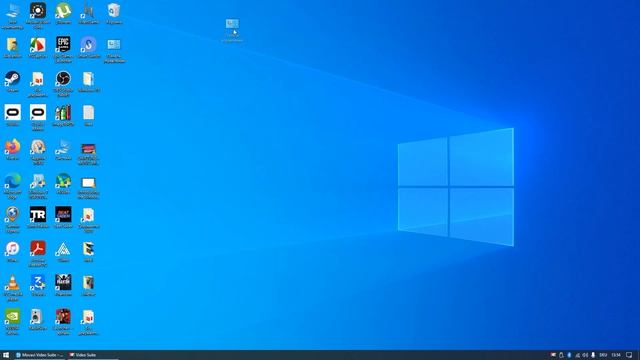Image resolution: width=640 pixels, height=360 pixels.
Task: Open the microphone tray icon
Action: pyautogui.click(x=593, y=355)
